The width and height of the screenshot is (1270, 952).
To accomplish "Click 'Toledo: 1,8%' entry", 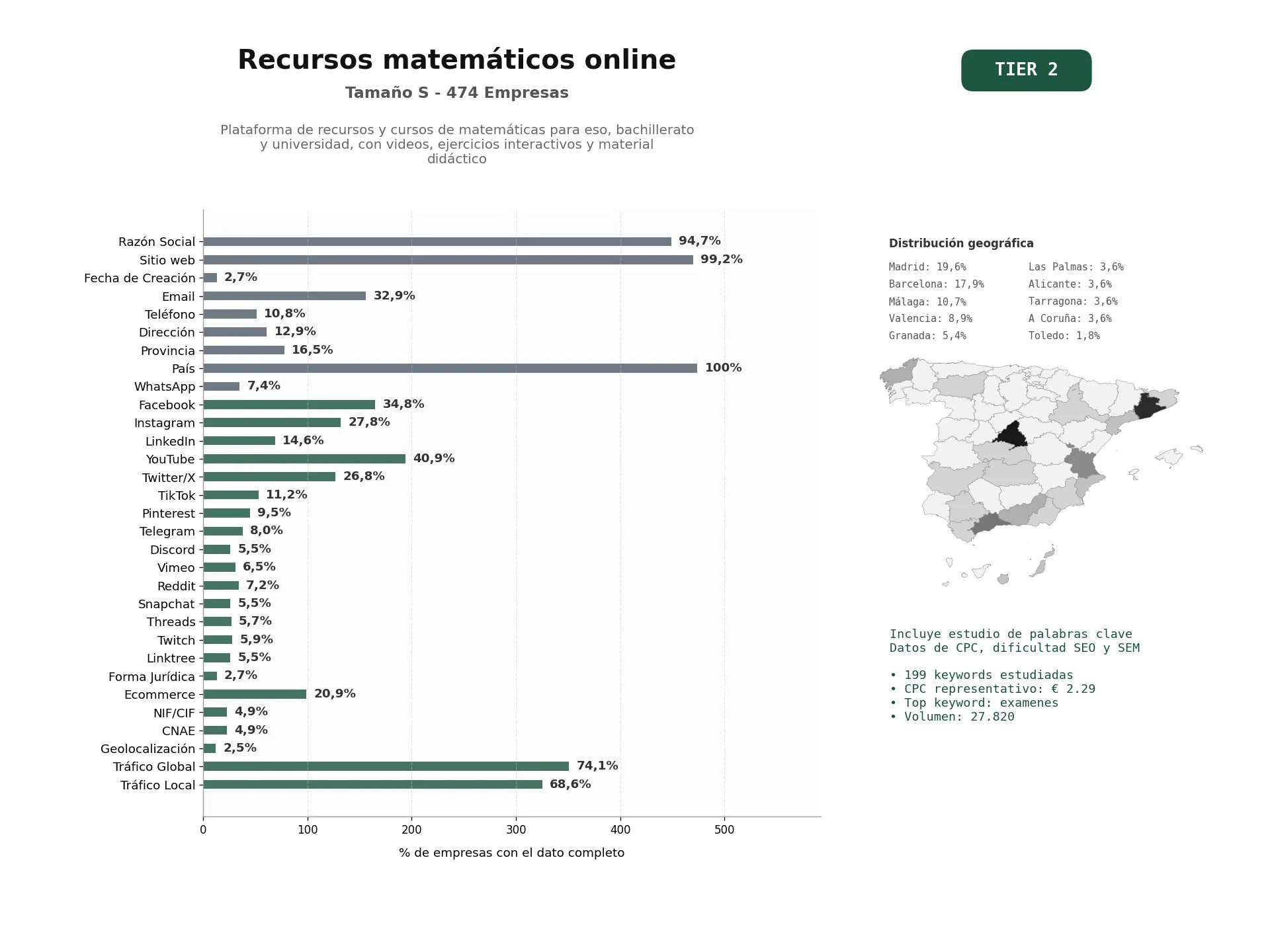I will pos(1064,336).
